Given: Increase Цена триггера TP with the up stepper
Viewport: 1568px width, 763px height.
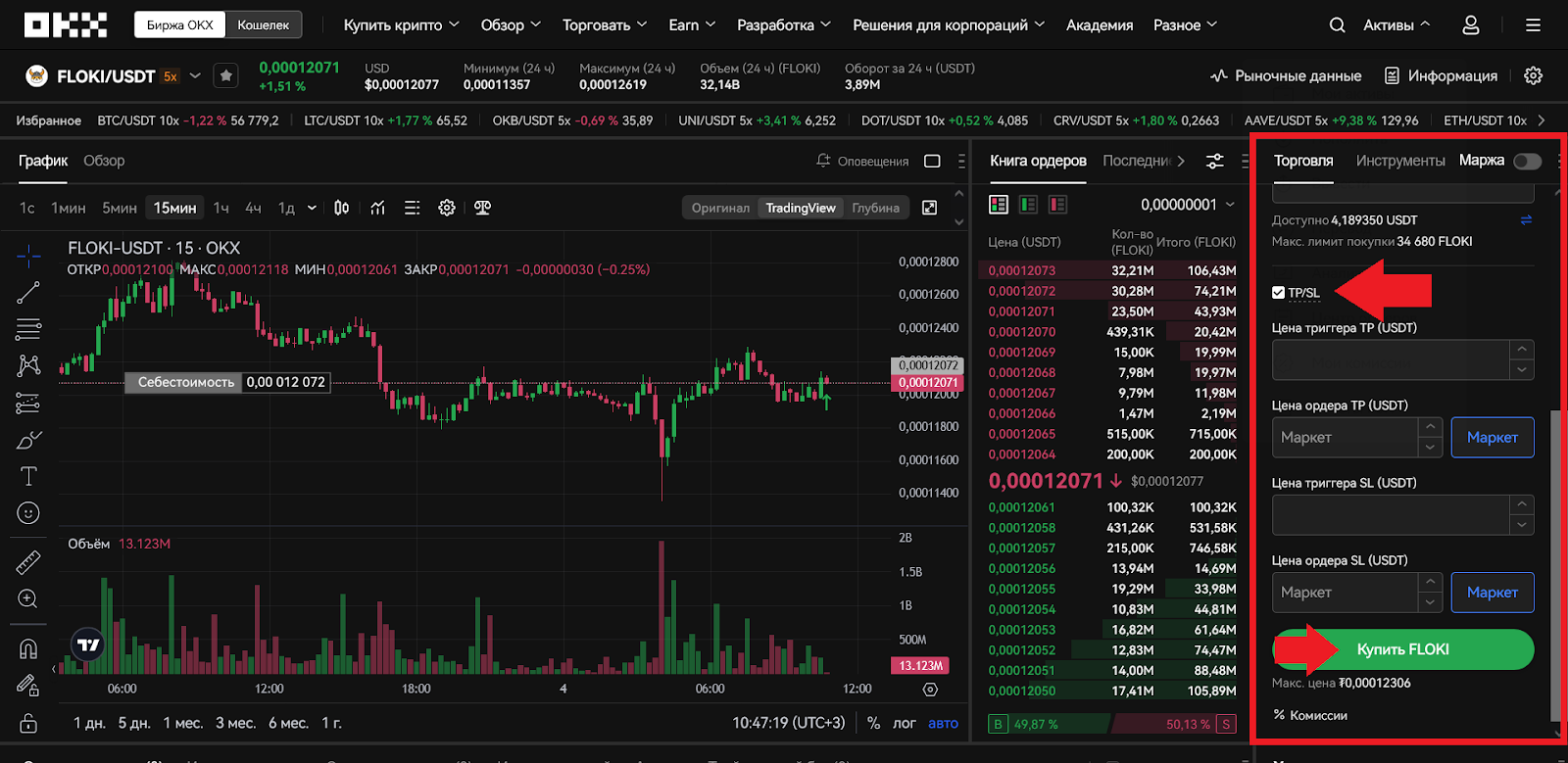Looking at the screenshot, I should tap(1521, 350).
